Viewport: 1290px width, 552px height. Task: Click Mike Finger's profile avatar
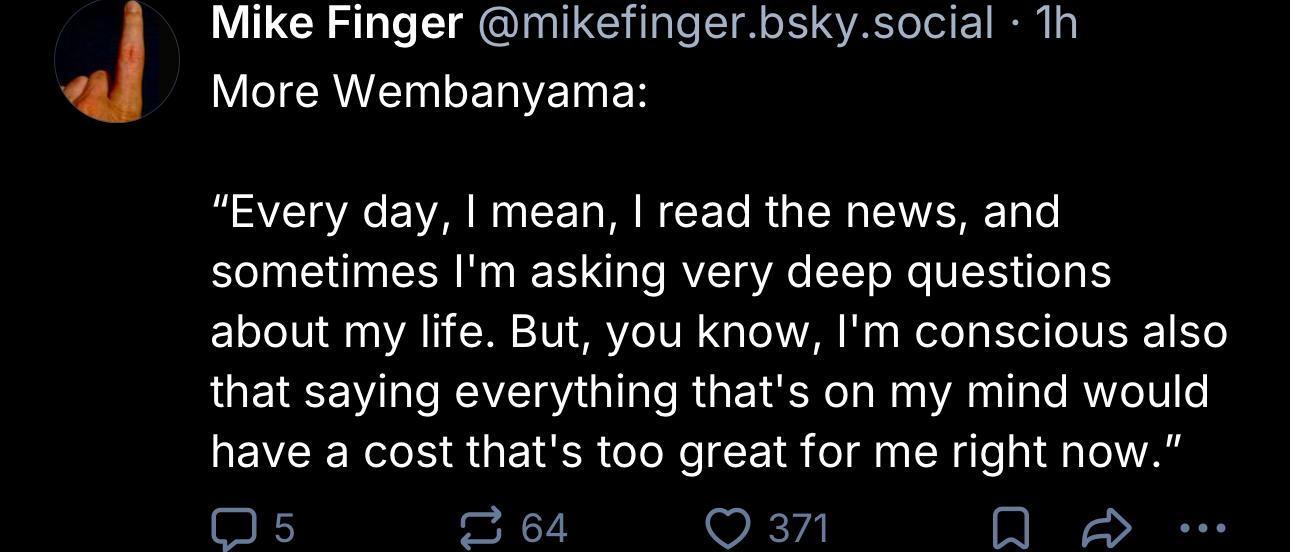(116, 60)
